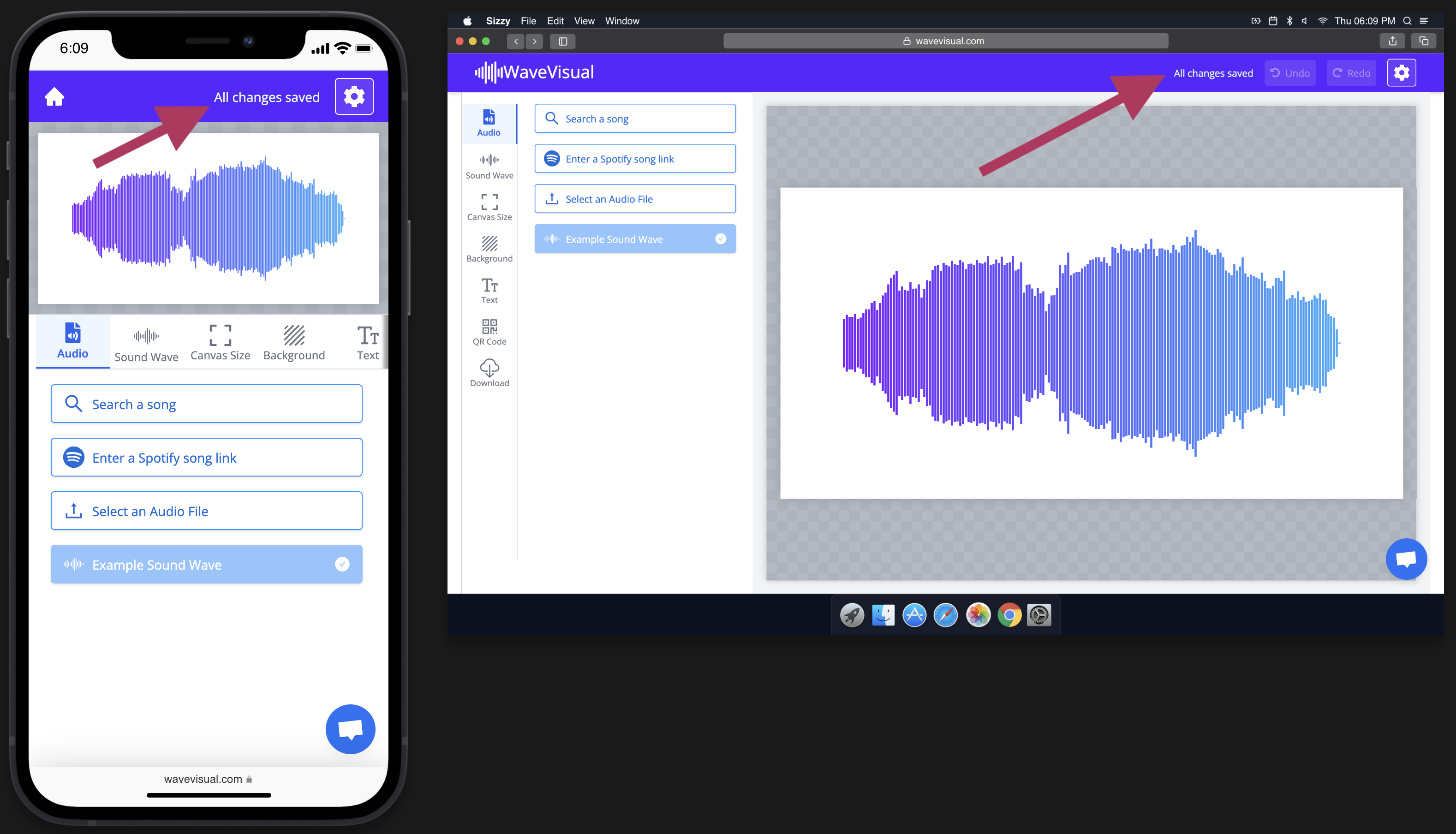This screenshot has width=1456, height=834.
Task: Open the Chrome icon in the dock
Action: tap(1009, 615)
